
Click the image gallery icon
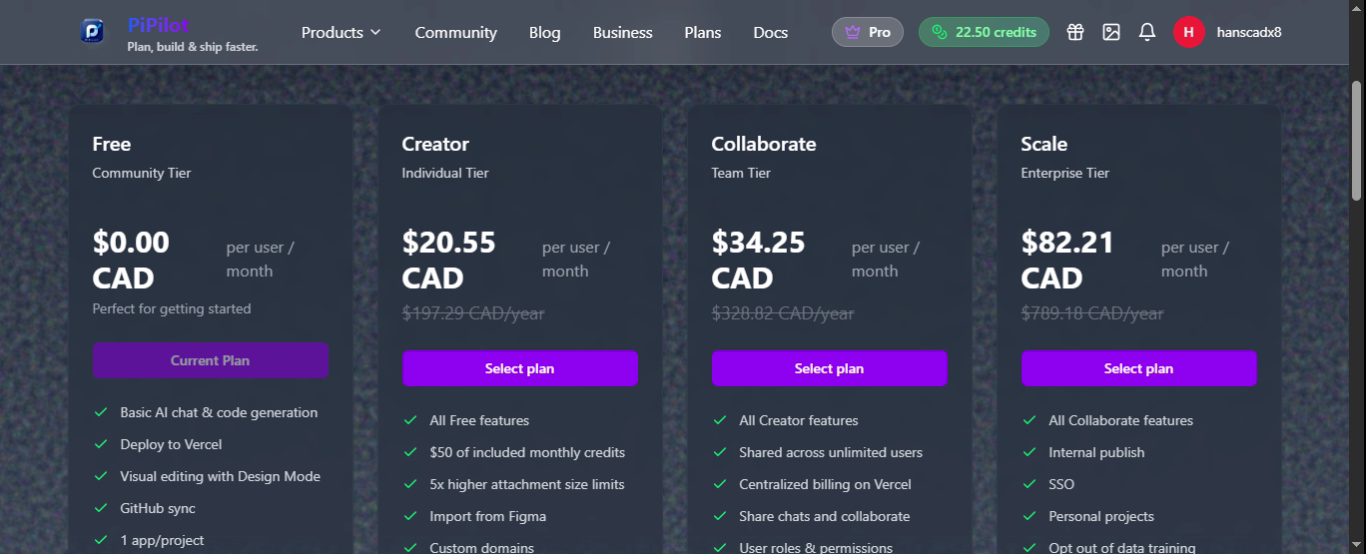(x=1111, y=32)
